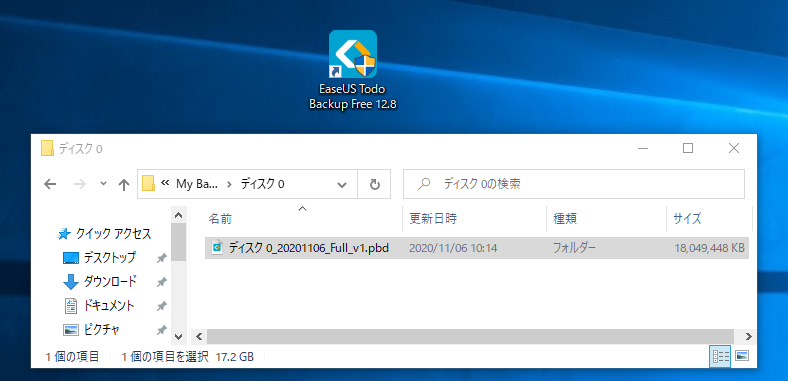Screen dimensions: 788x381
Task: Click the pin icon next to デスクトップ
Action: point(161,258)
